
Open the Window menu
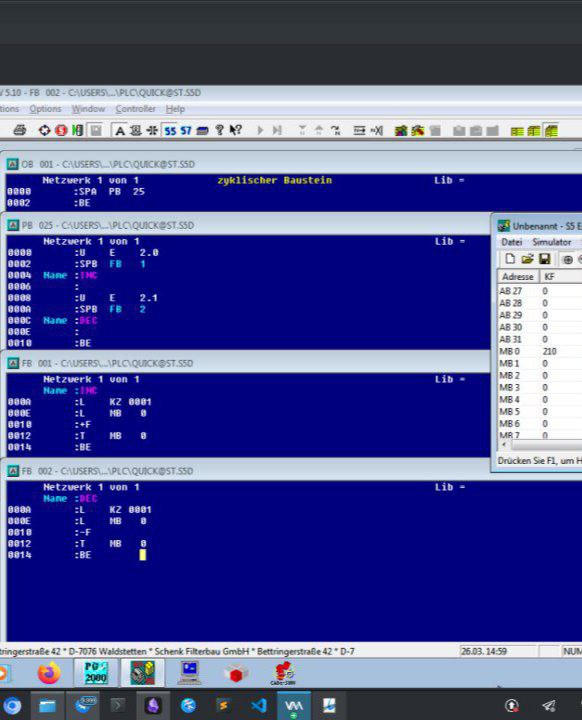(88, 109)
